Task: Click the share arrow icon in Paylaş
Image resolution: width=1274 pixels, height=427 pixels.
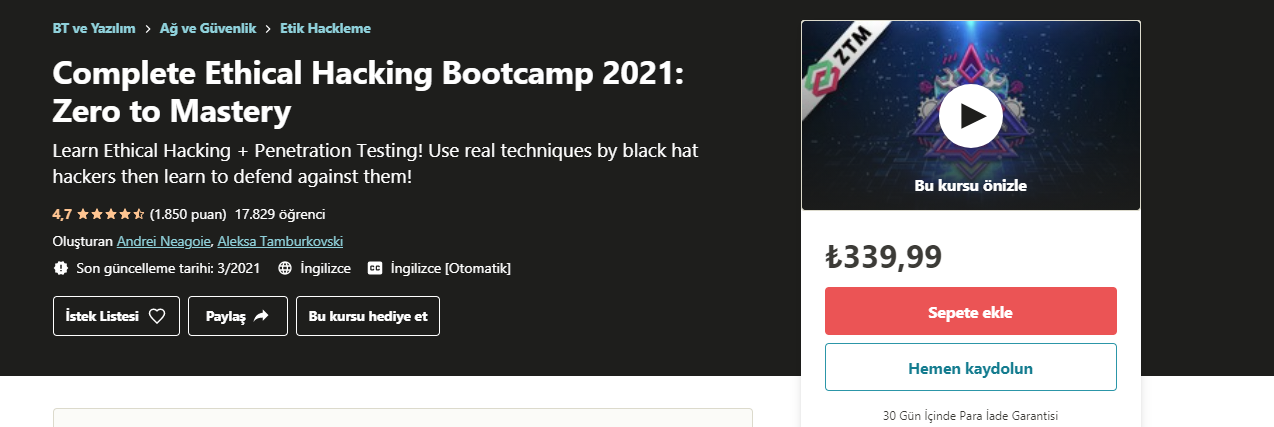Action: pyautogui.click(x=261, y=316)
